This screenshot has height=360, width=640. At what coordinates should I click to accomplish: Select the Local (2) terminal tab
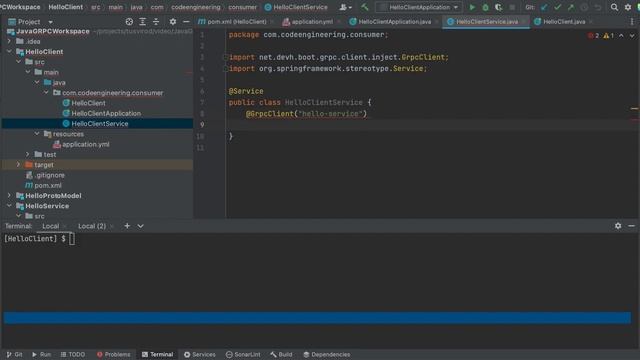pos(92,226)
